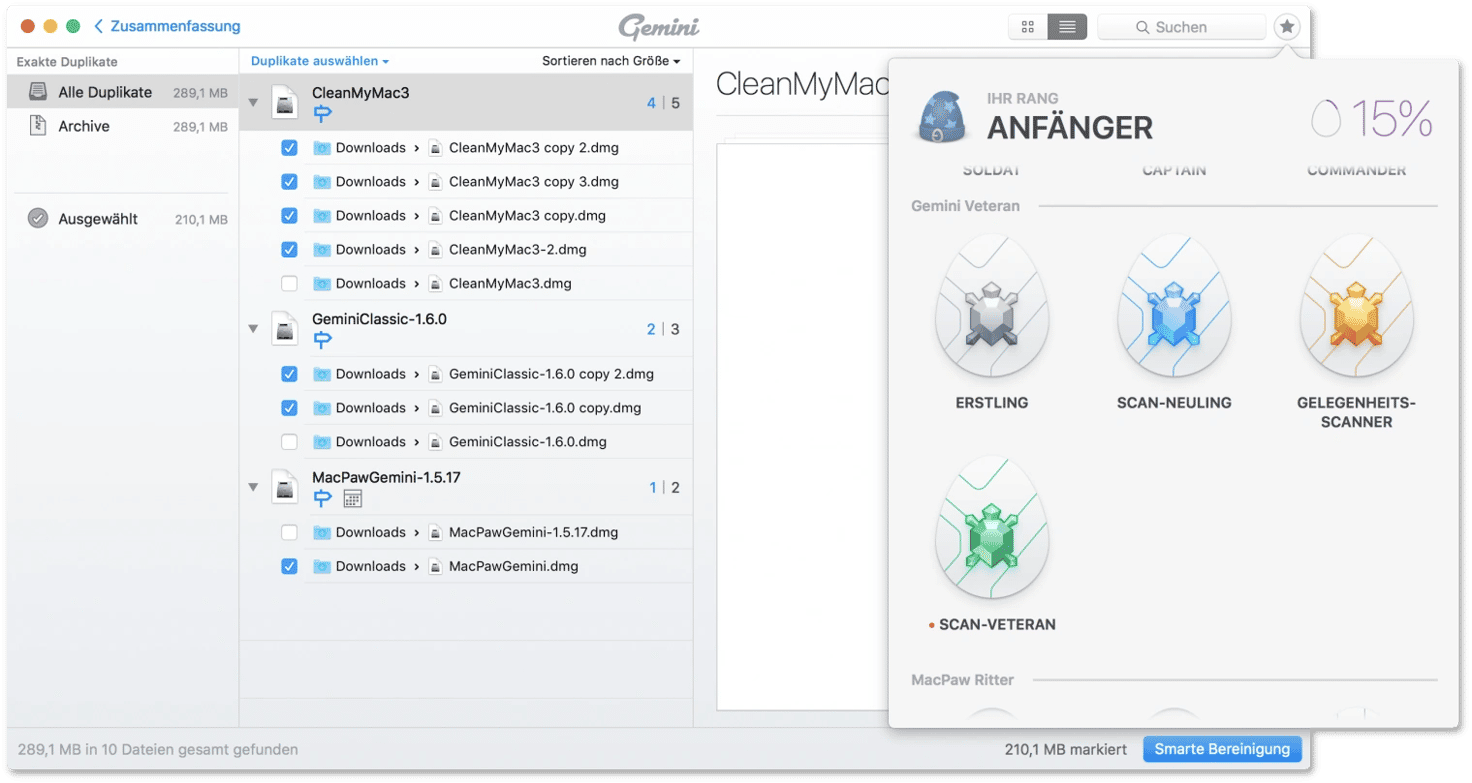The image size is (1472, 783).
Task: Open Duplikate auswählen dropdown
Action: coord(319,61)
